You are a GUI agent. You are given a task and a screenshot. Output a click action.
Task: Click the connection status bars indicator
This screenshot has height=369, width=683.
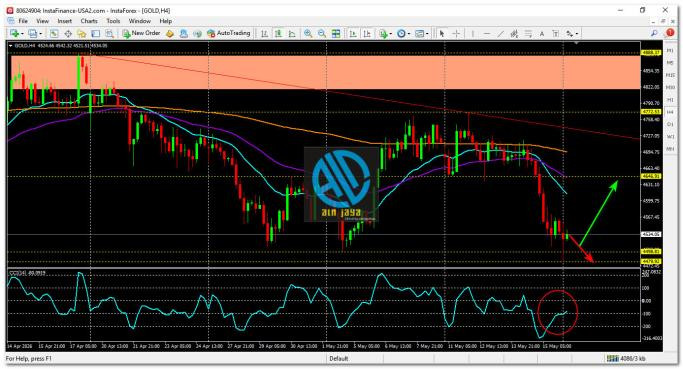[612, 359]
